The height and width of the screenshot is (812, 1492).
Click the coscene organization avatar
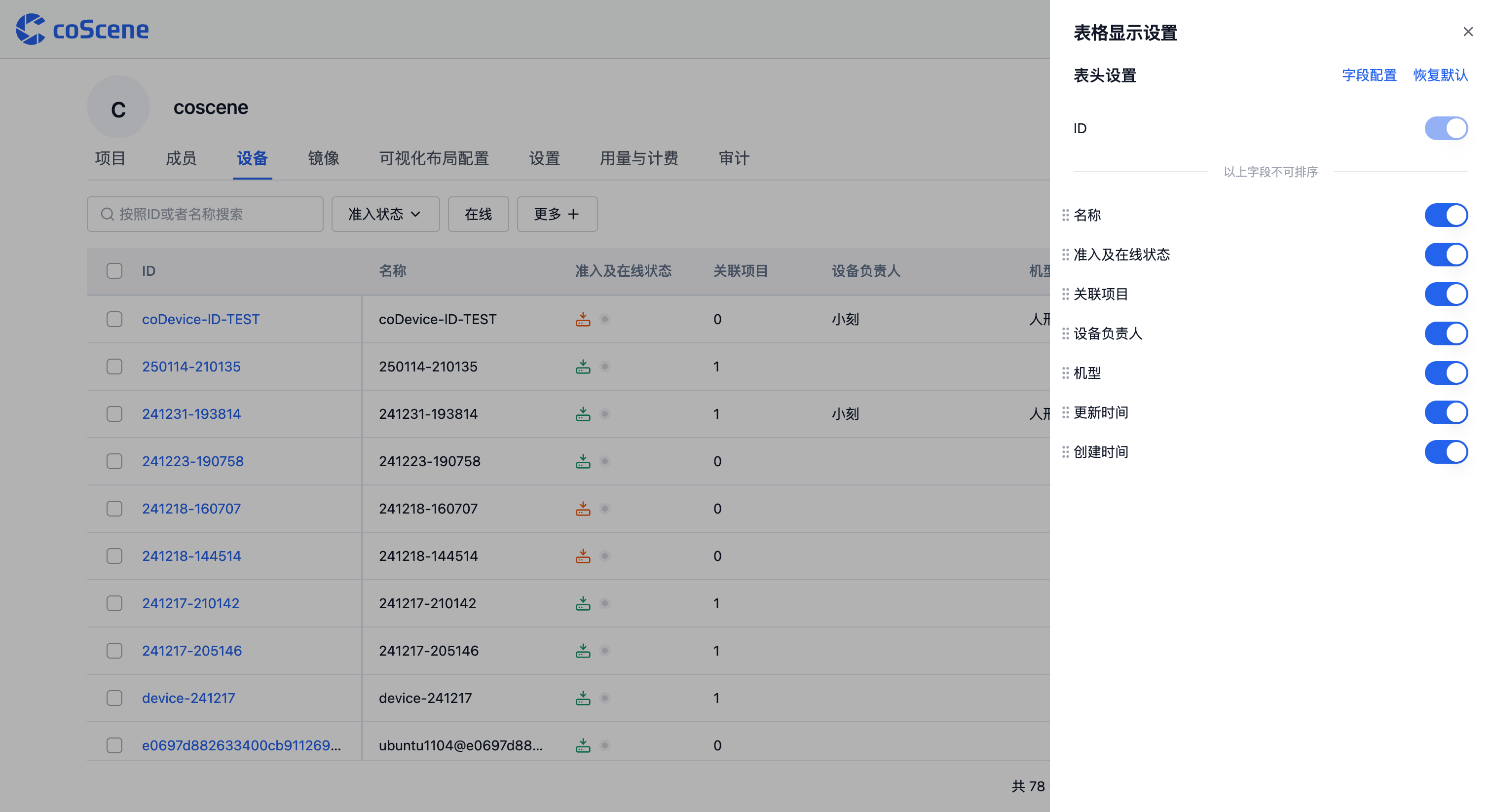click(x=118, y=107)
